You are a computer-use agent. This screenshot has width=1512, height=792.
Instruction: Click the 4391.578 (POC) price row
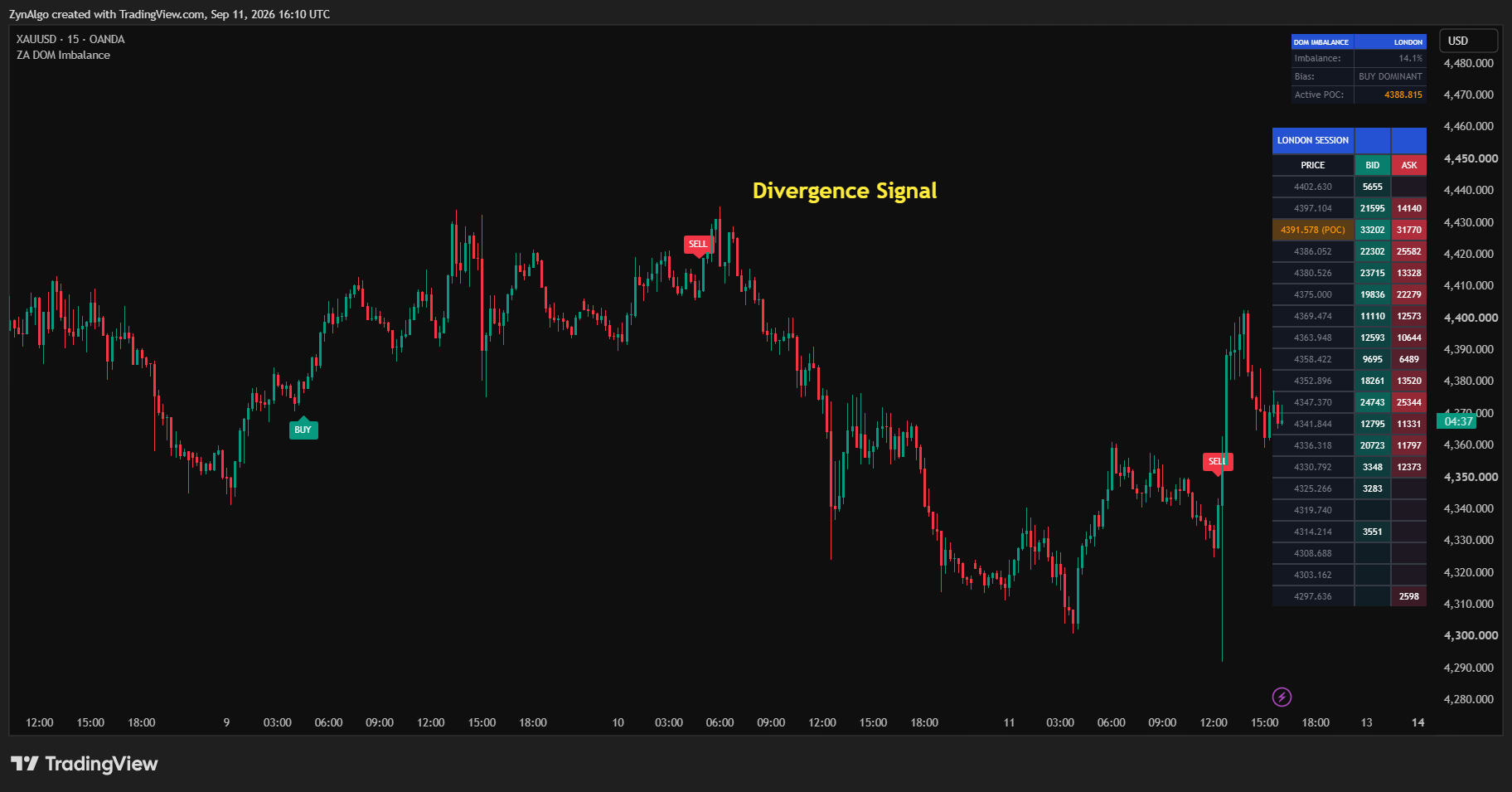click(x=1313, y=230)
